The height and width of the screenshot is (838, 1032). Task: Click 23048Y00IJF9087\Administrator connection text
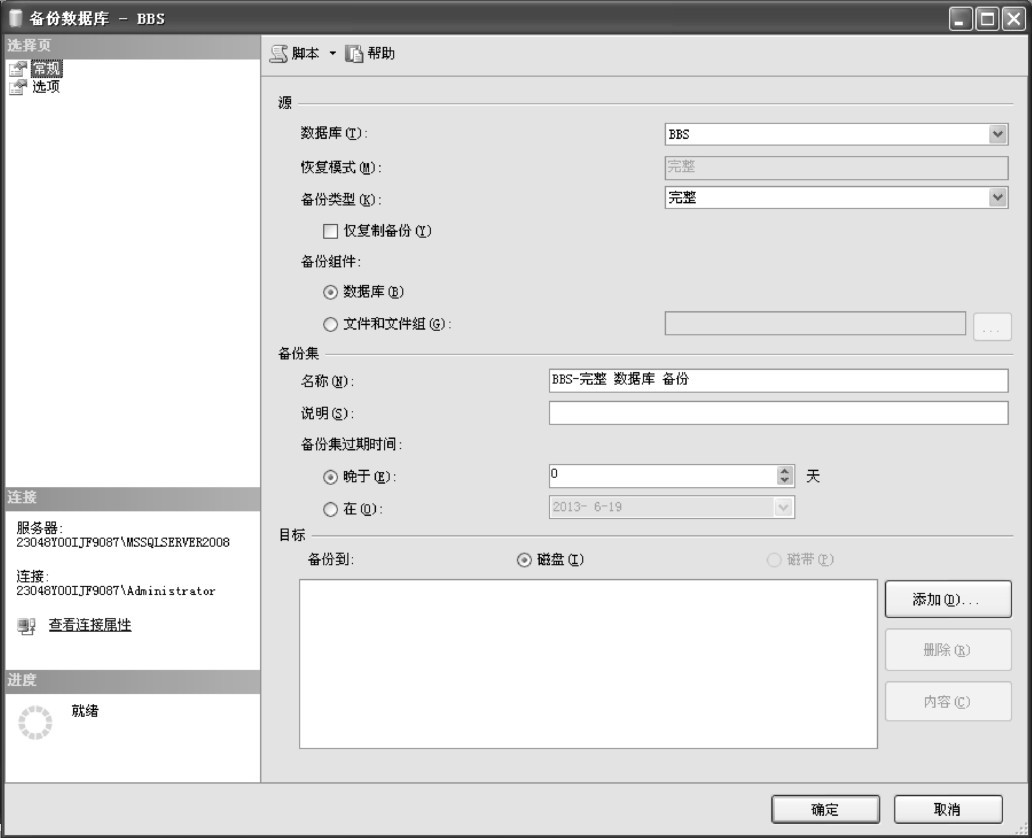click(x=116, y=591)
